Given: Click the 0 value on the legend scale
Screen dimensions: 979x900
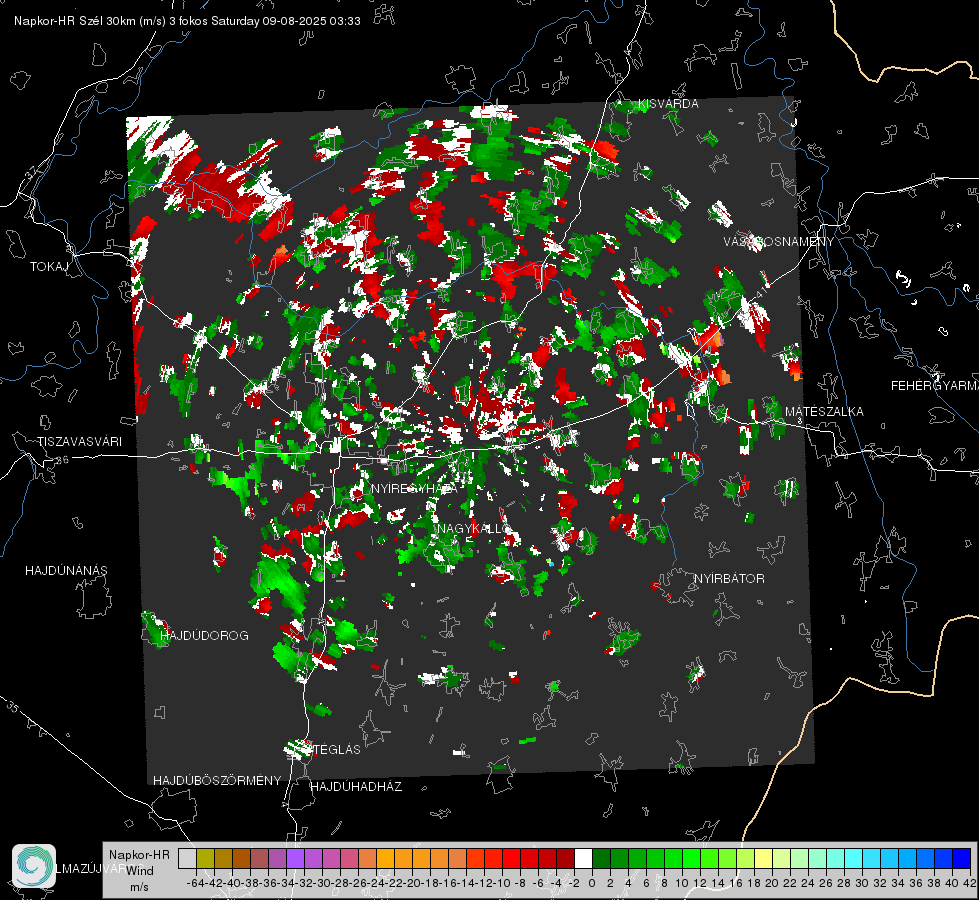Looking at the screenshot, I should 592,883.
